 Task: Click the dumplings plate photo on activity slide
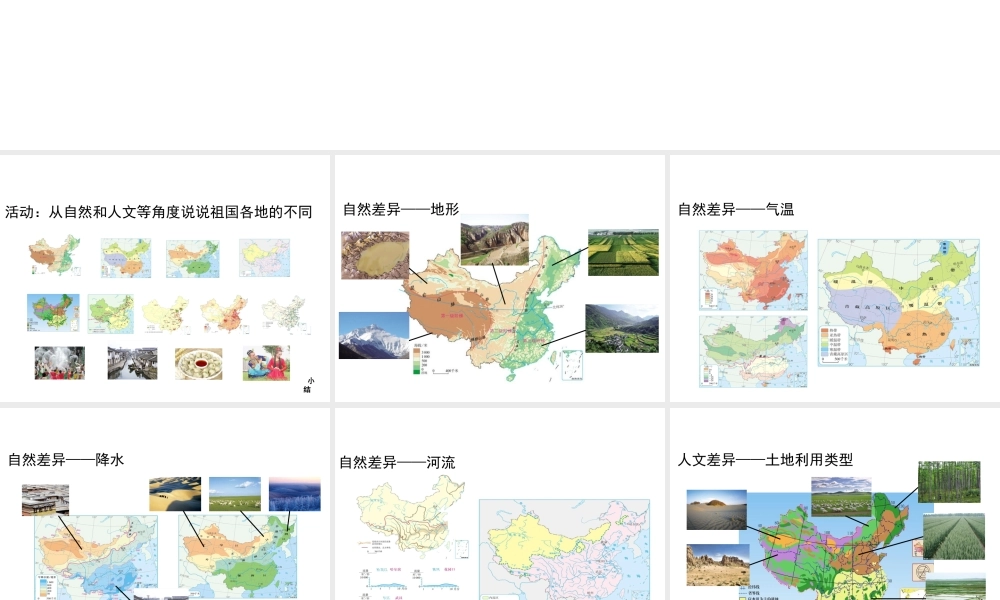[x=199, y=363]
